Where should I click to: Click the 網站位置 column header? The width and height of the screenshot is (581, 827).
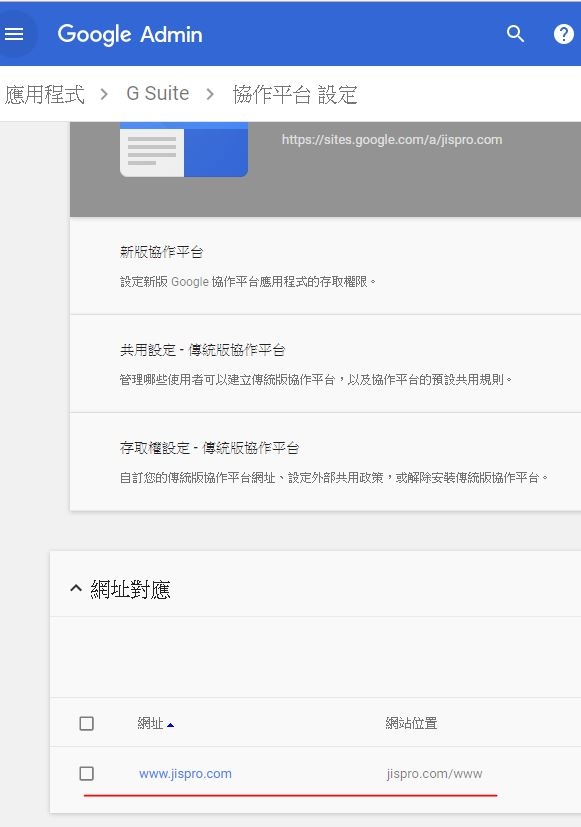pos(411,723)
